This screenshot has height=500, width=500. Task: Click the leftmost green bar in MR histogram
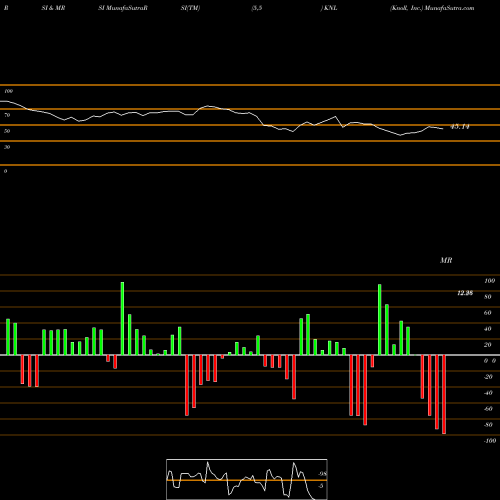pos(8,337)
